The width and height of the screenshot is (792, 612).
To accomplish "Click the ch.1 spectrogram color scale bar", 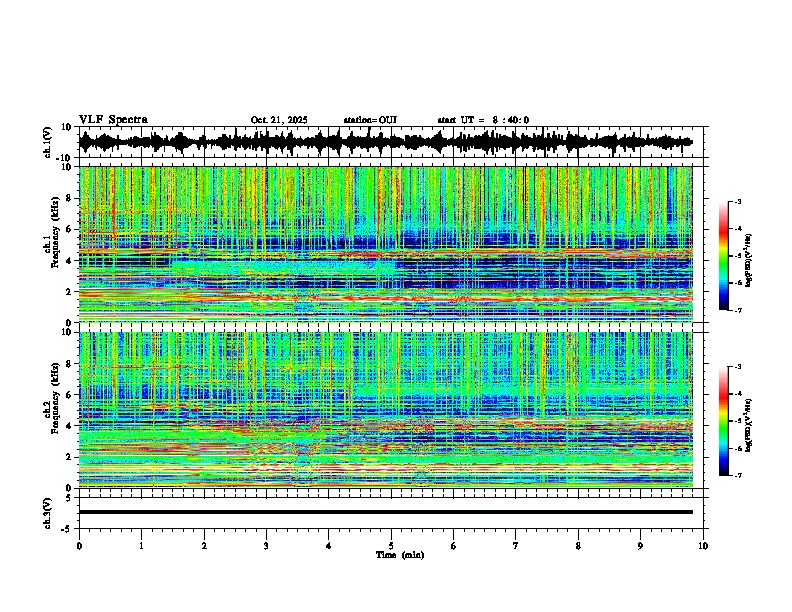I will pyautogui.click(x=723, y=256).
